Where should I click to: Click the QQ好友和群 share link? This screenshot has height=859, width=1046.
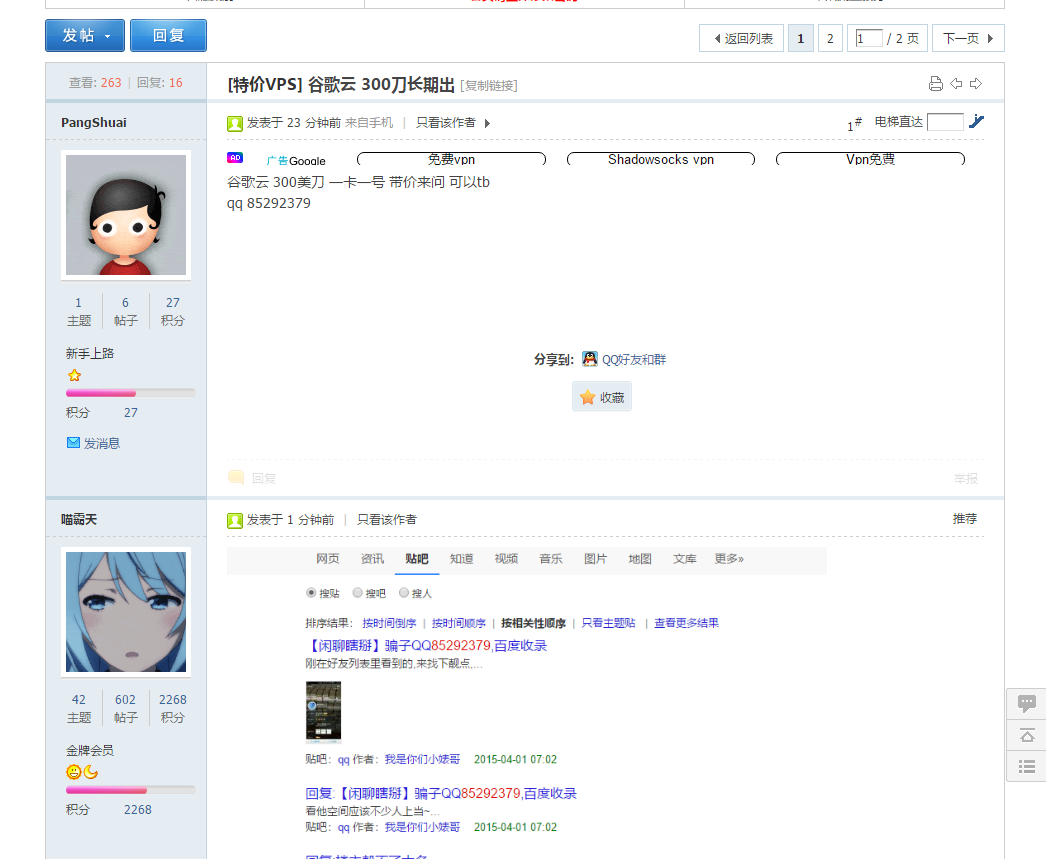coord(634,359)
